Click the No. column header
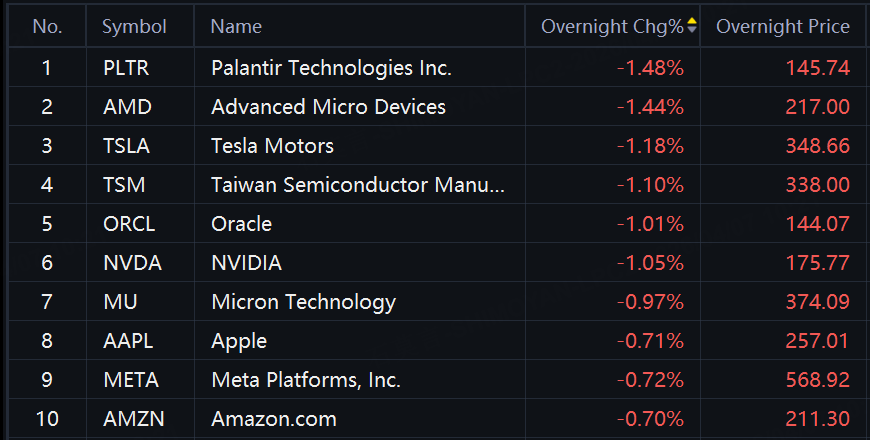870x440 pixels. (47, 27)
